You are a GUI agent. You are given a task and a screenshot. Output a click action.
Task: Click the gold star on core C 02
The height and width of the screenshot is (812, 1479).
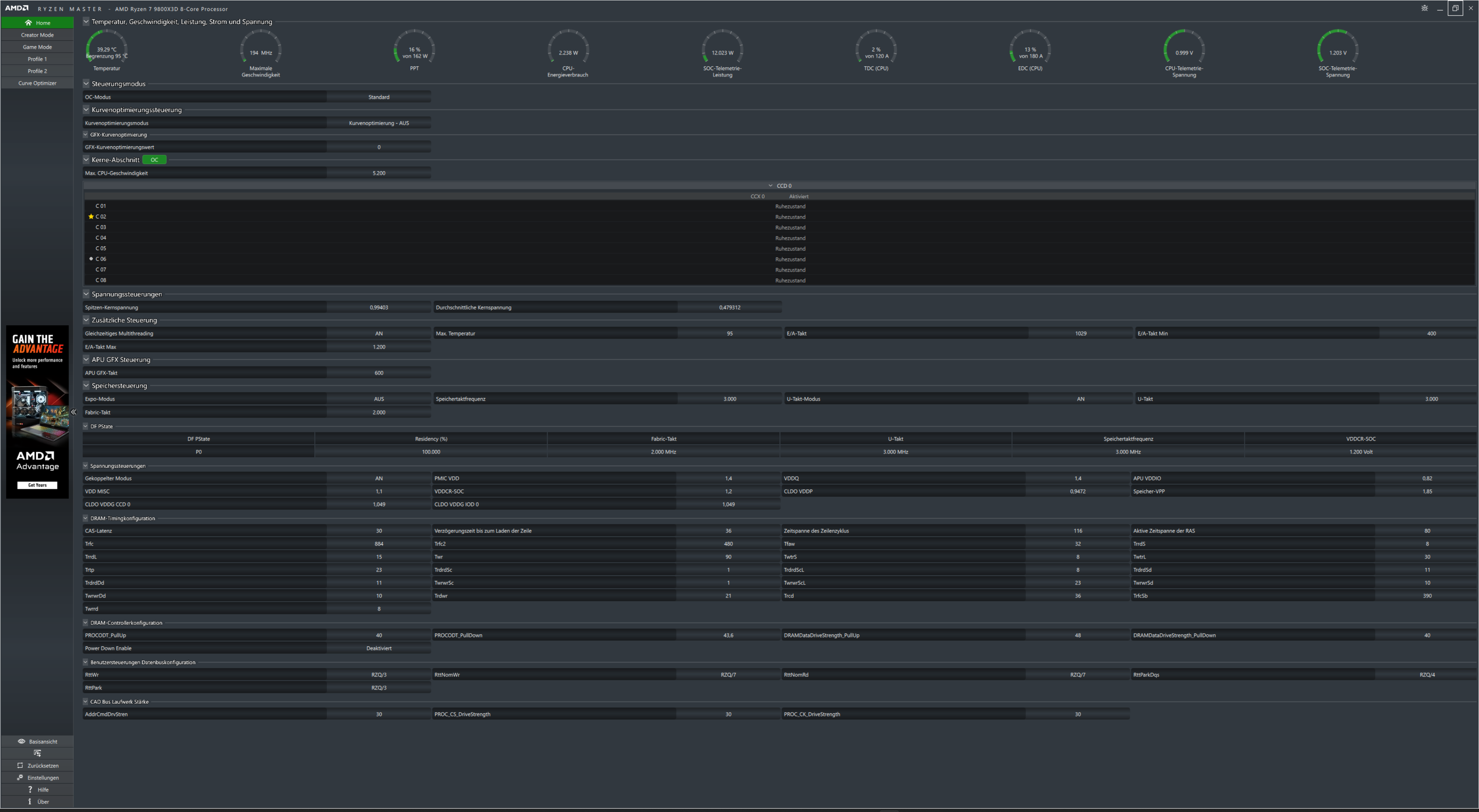click(91, 216)
